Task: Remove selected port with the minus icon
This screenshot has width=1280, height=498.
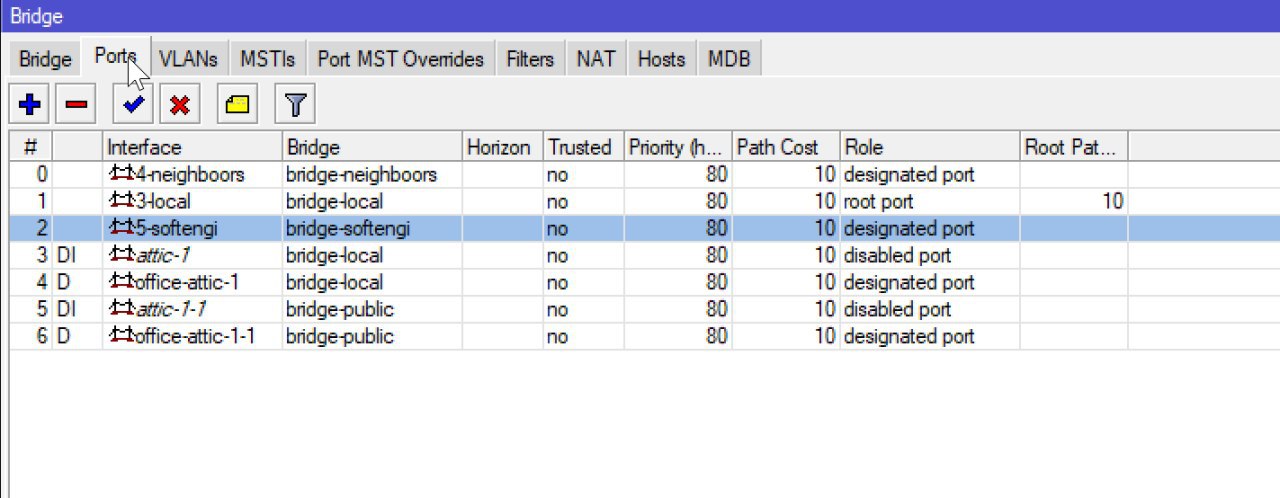Action: tap(76, 103)
